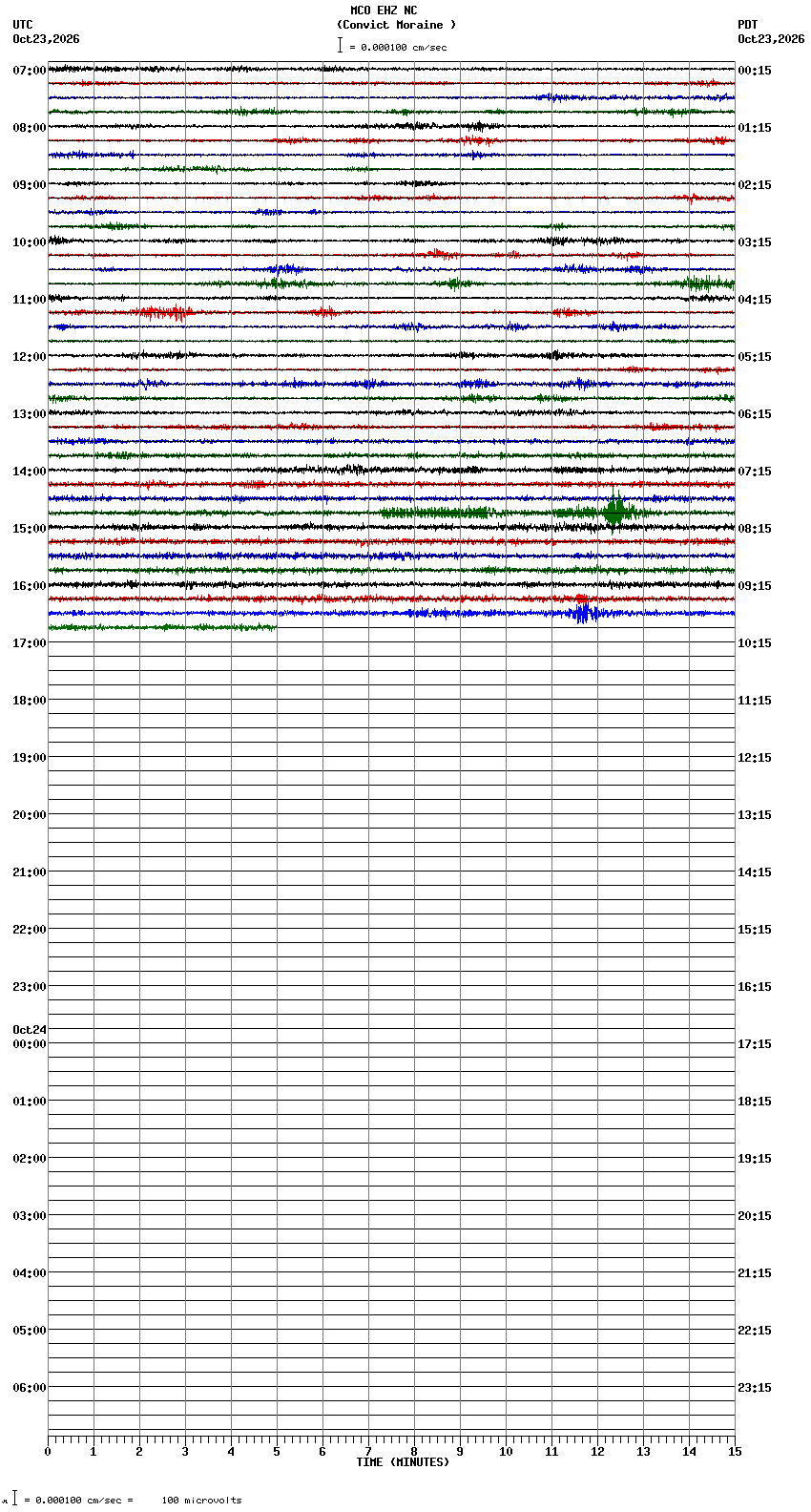811x1512 pixels.
Task: Click the scale bar icon in the footer
Action: tap(14, 1499)
